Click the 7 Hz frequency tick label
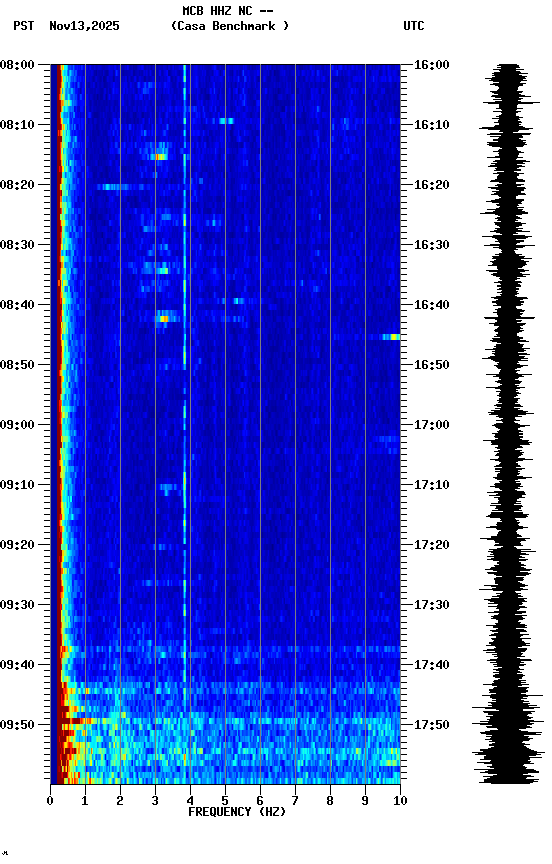Screen dimensions: 552x864 pyautogui.click(x=295, y=801)
